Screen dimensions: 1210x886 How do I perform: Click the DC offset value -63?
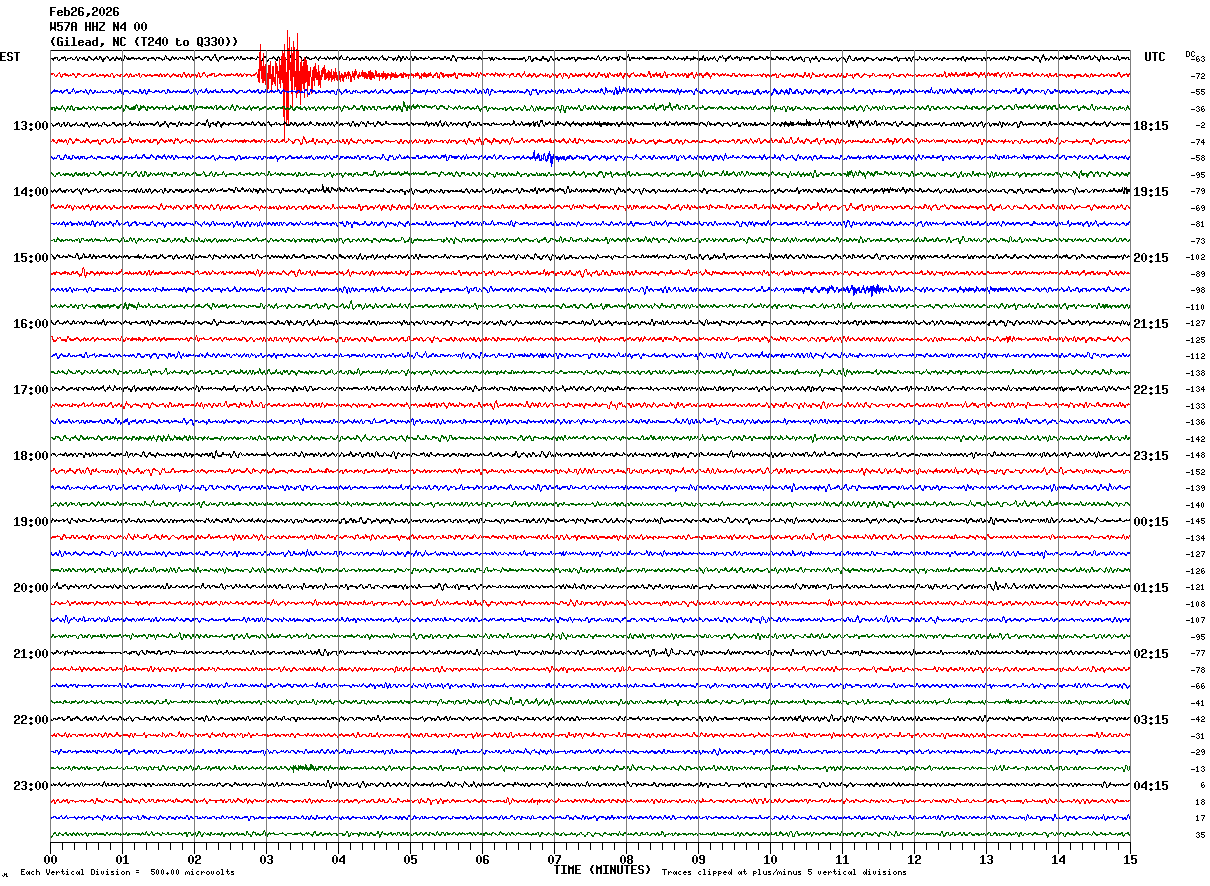(1198, 60)
